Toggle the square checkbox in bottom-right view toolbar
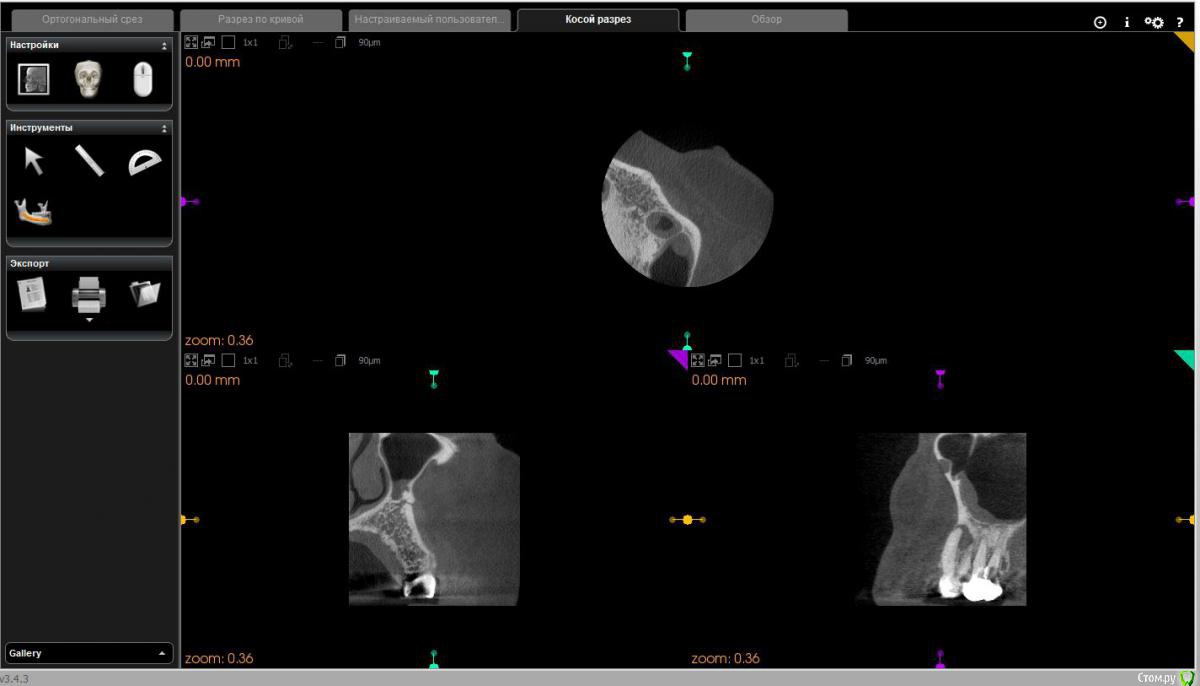 pos(735,360)
